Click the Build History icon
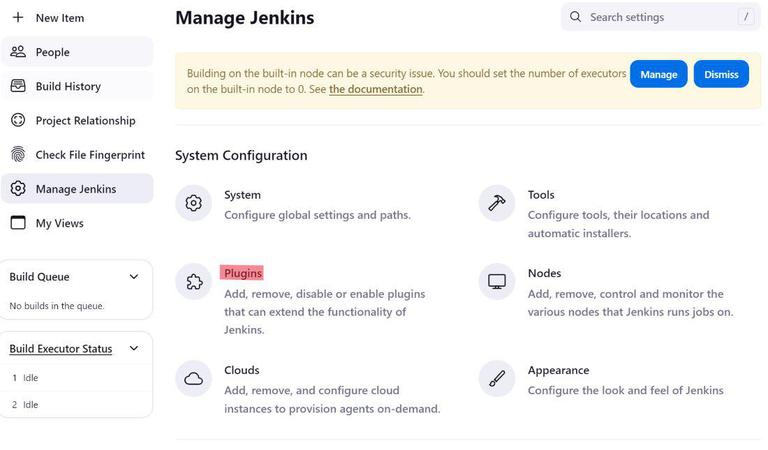Viewport: 768px width, 450px height. [x=18, y=86]
